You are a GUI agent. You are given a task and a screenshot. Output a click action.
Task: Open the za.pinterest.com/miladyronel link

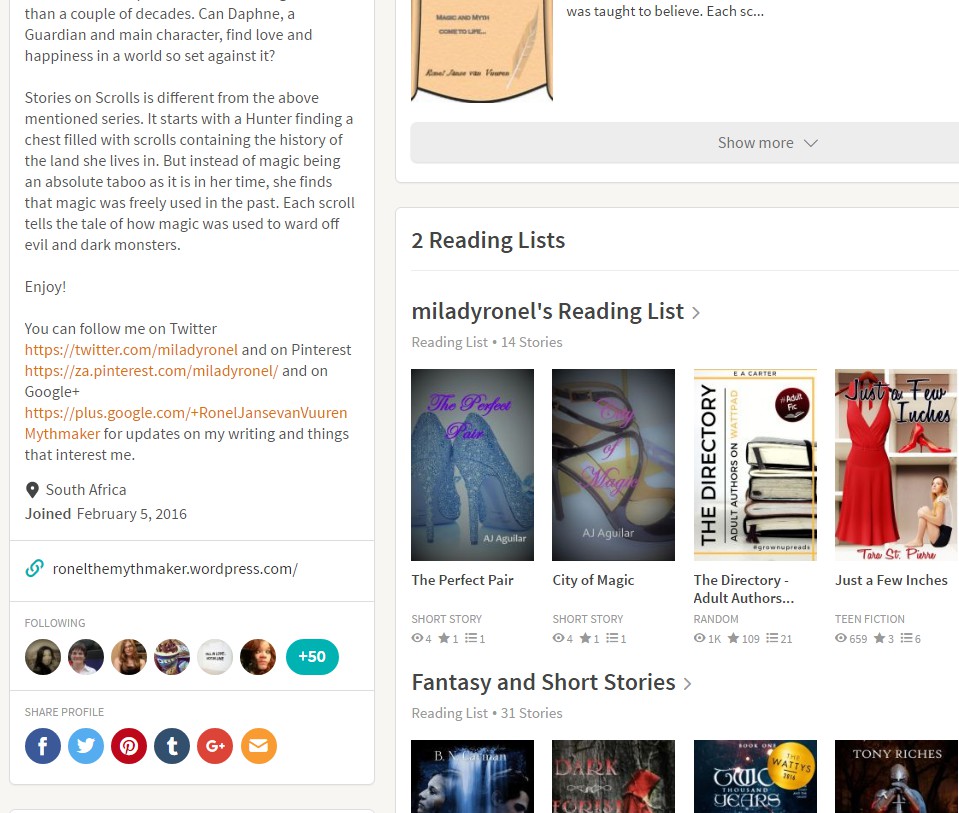(x=151, y=371)
